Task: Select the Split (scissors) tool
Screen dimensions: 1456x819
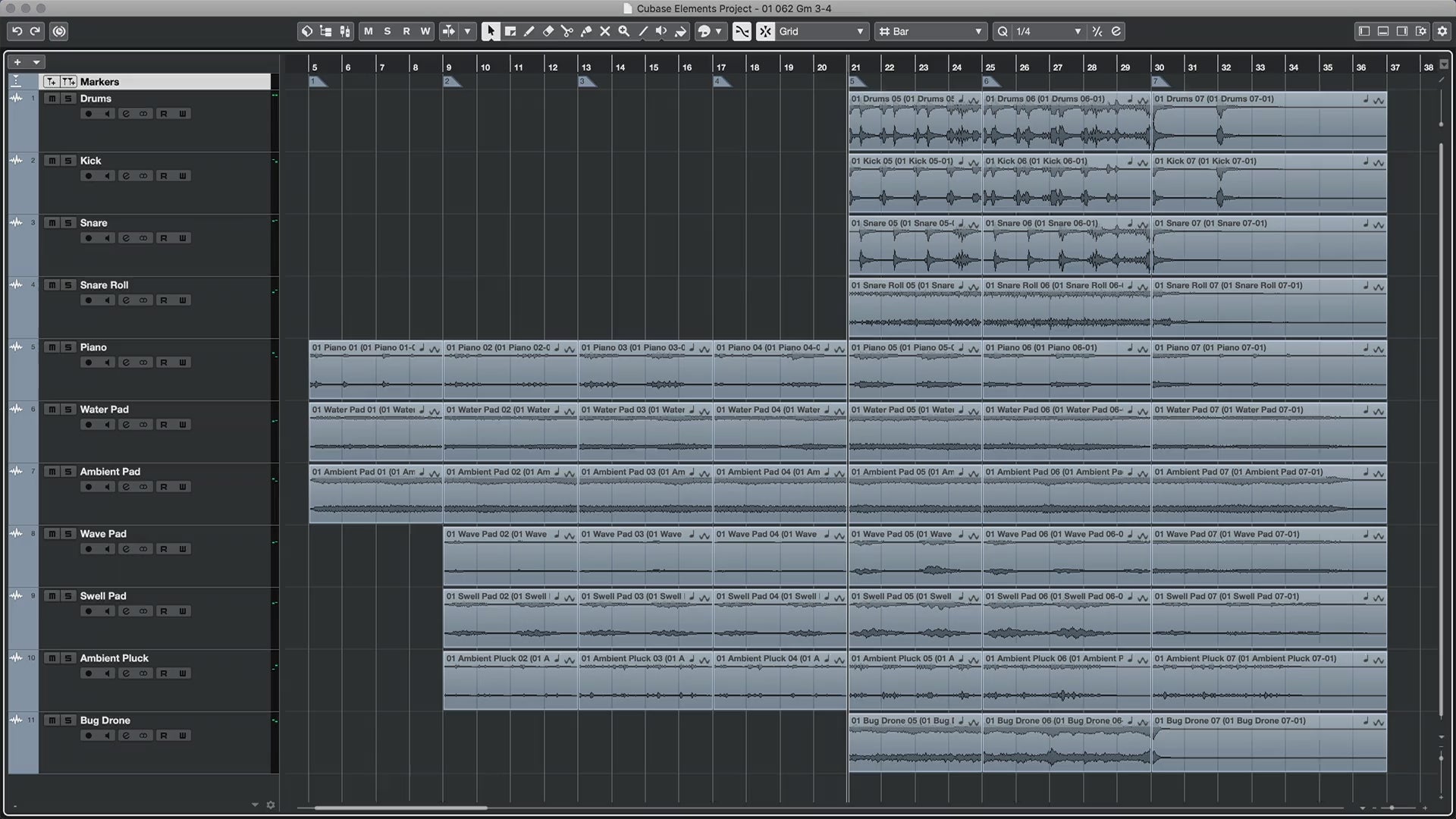Action: pos(566,31)
